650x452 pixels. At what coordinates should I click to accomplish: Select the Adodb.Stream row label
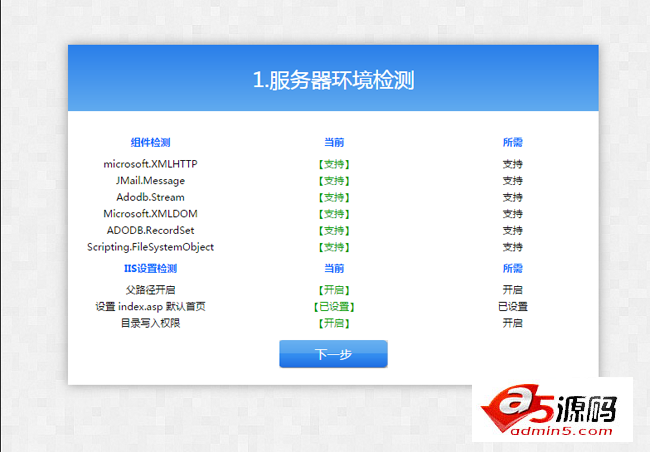150,197
